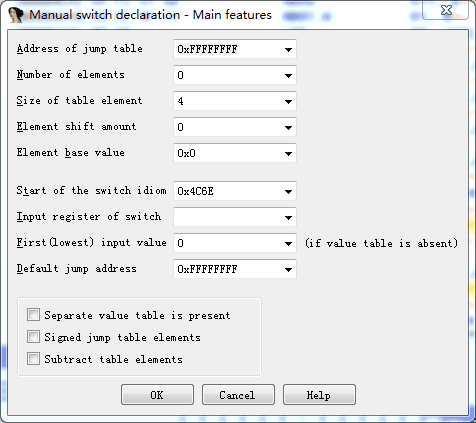The image size is (476, 423).
Task: Expand Start of the switch idiom dropdown
Action: pyautogui.click(x=288, y=191)
